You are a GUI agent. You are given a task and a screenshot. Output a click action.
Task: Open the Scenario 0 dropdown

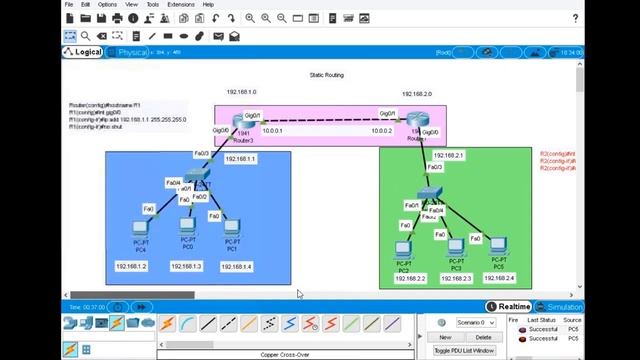[476, 322]
